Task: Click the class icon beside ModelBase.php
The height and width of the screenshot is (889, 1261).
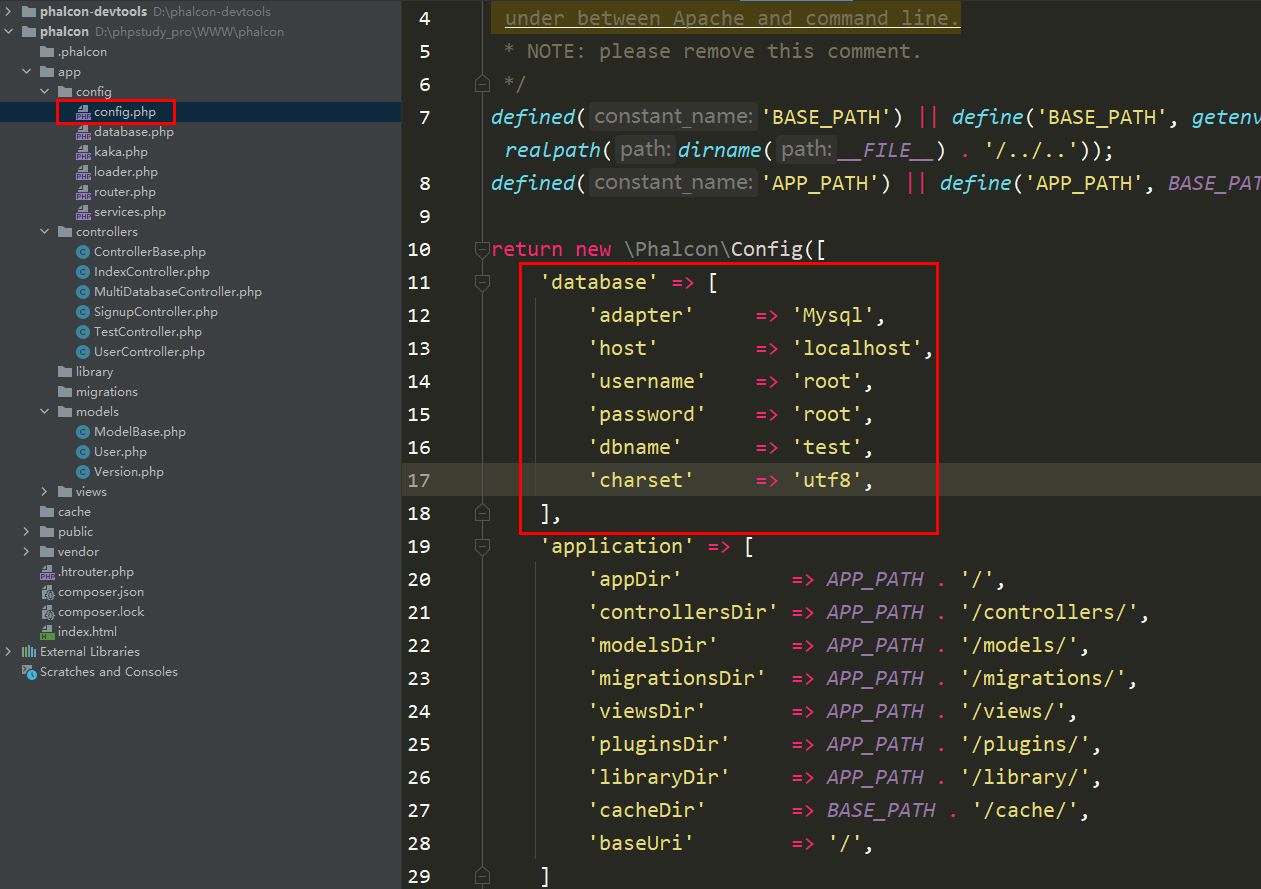Action: (x=84, y=432)
